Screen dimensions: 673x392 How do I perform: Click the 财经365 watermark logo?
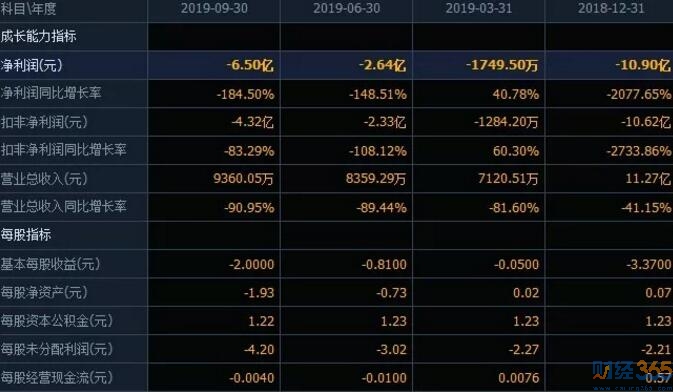(x=632, y=373)
